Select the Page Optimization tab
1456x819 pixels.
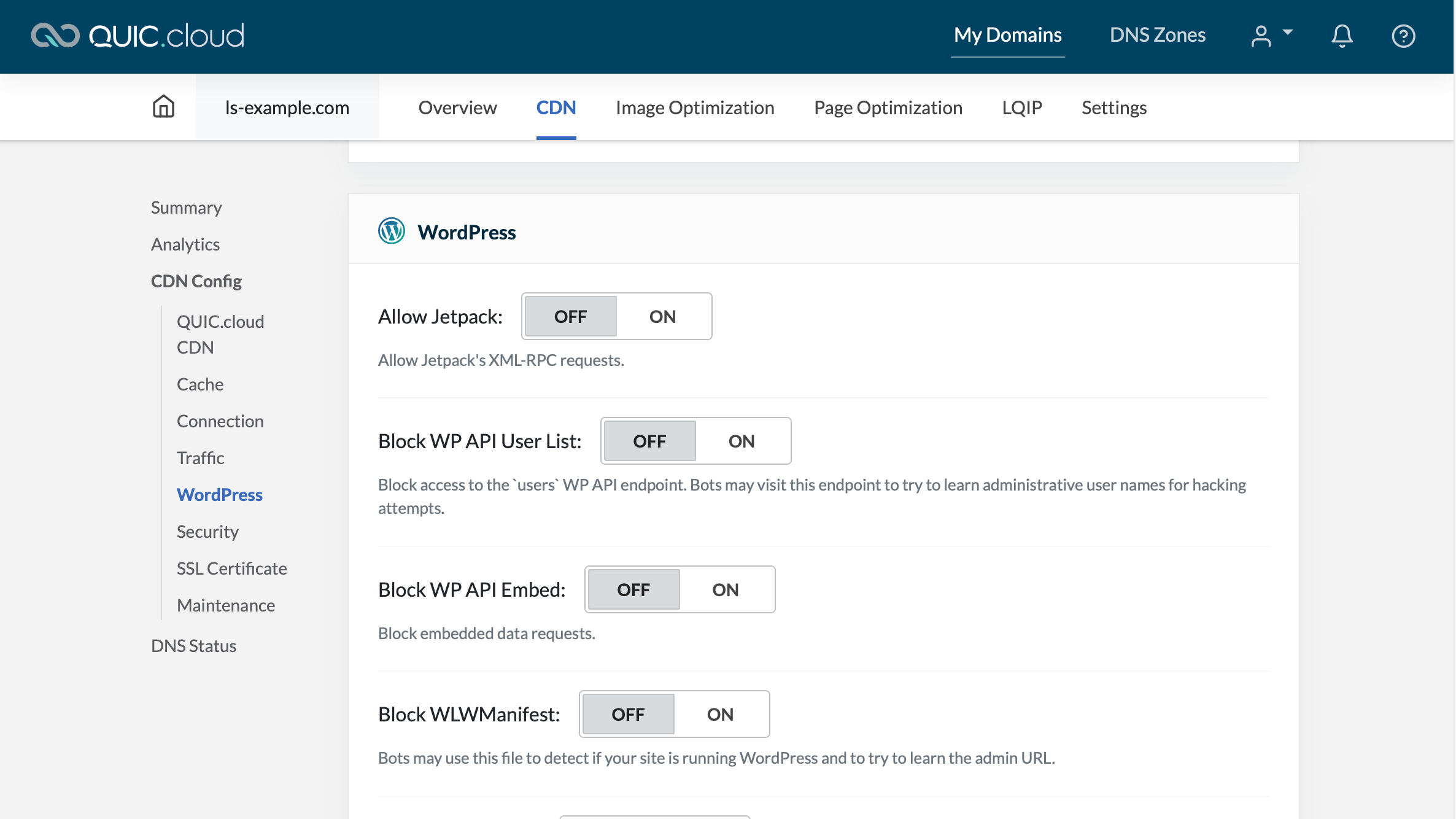point(888,107)
